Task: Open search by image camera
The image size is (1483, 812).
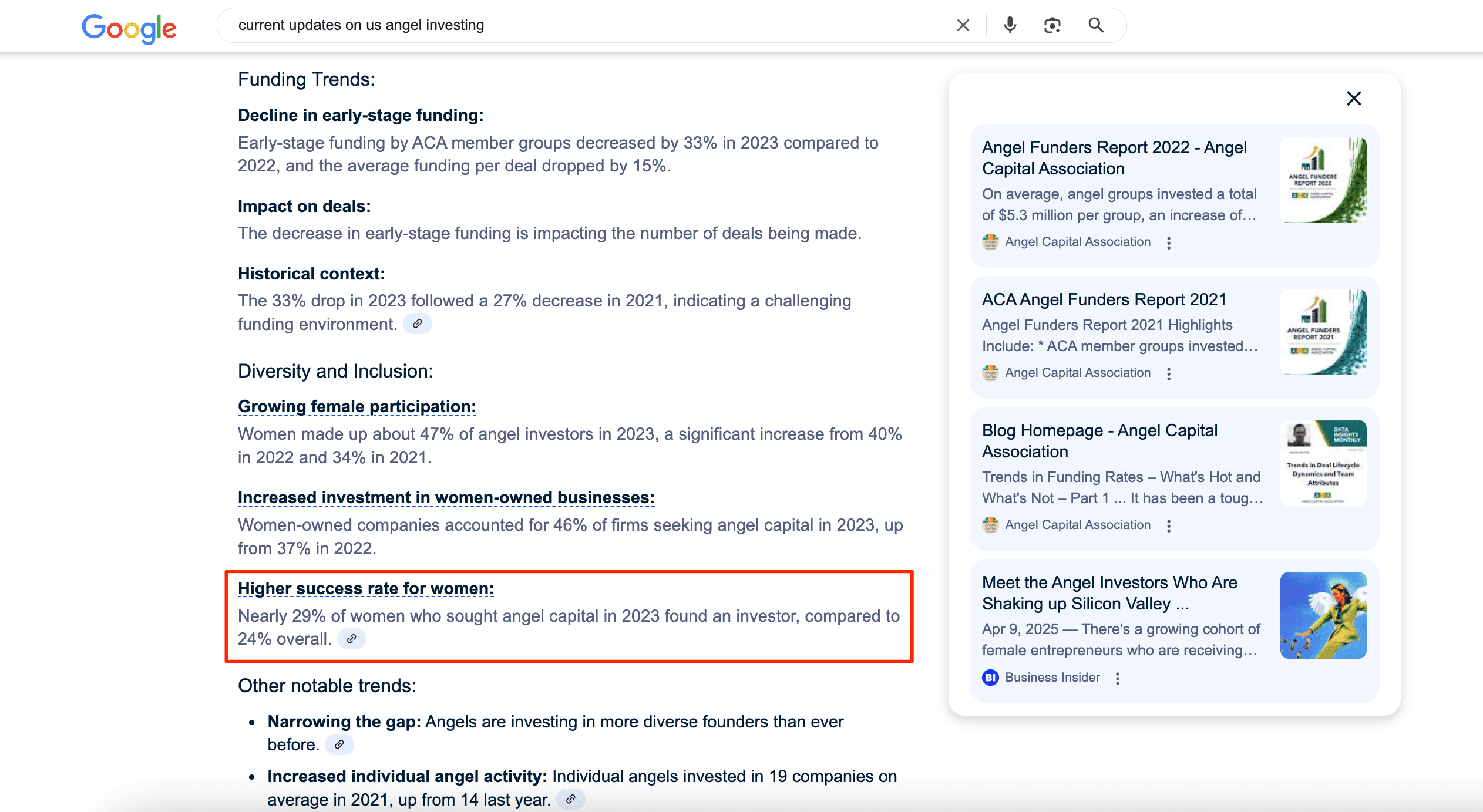Action: (x=1052, y=25)
